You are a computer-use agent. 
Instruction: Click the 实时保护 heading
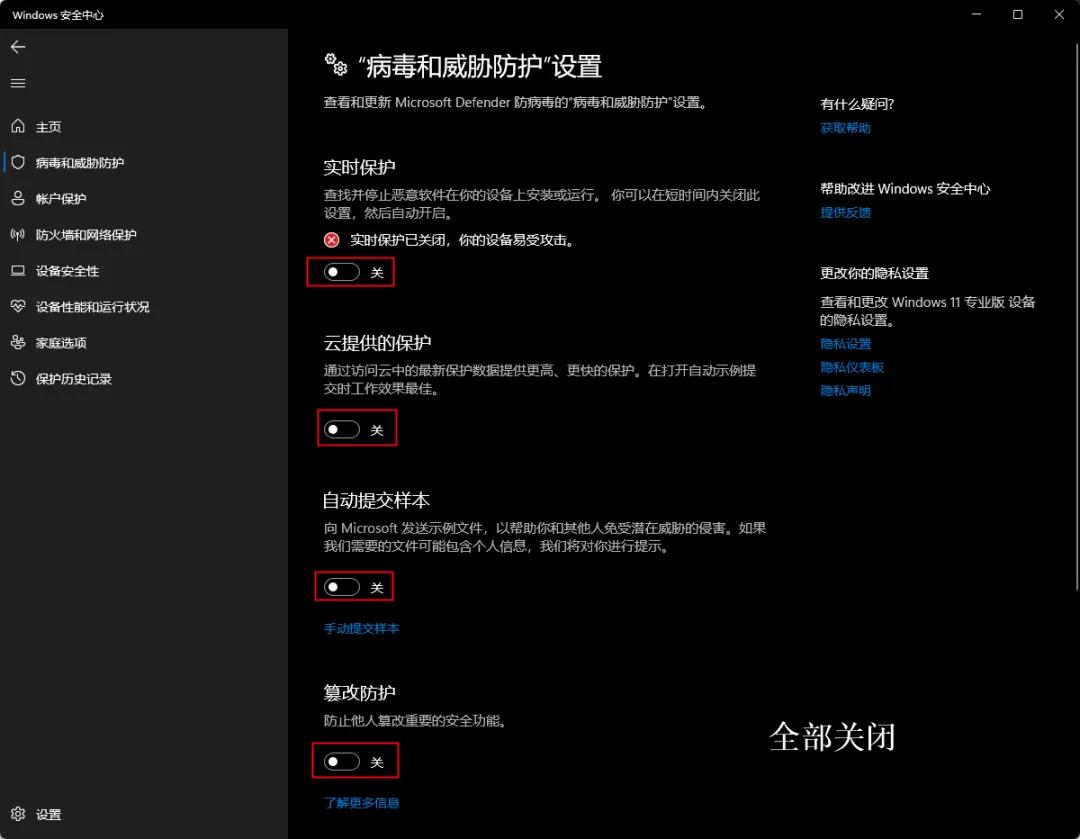coord(360,167)
